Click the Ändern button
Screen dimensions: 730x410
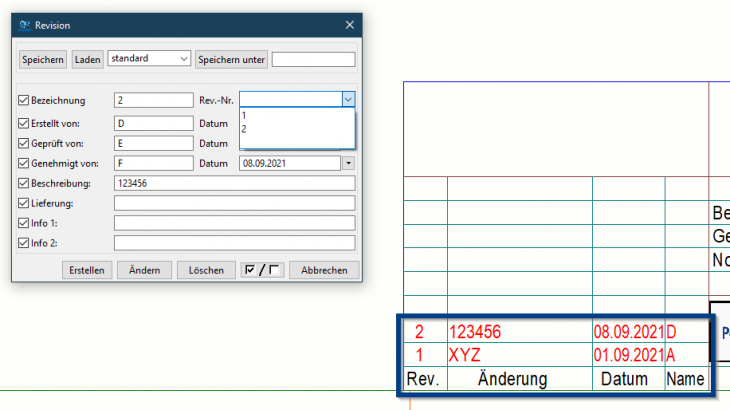[144, 270]
